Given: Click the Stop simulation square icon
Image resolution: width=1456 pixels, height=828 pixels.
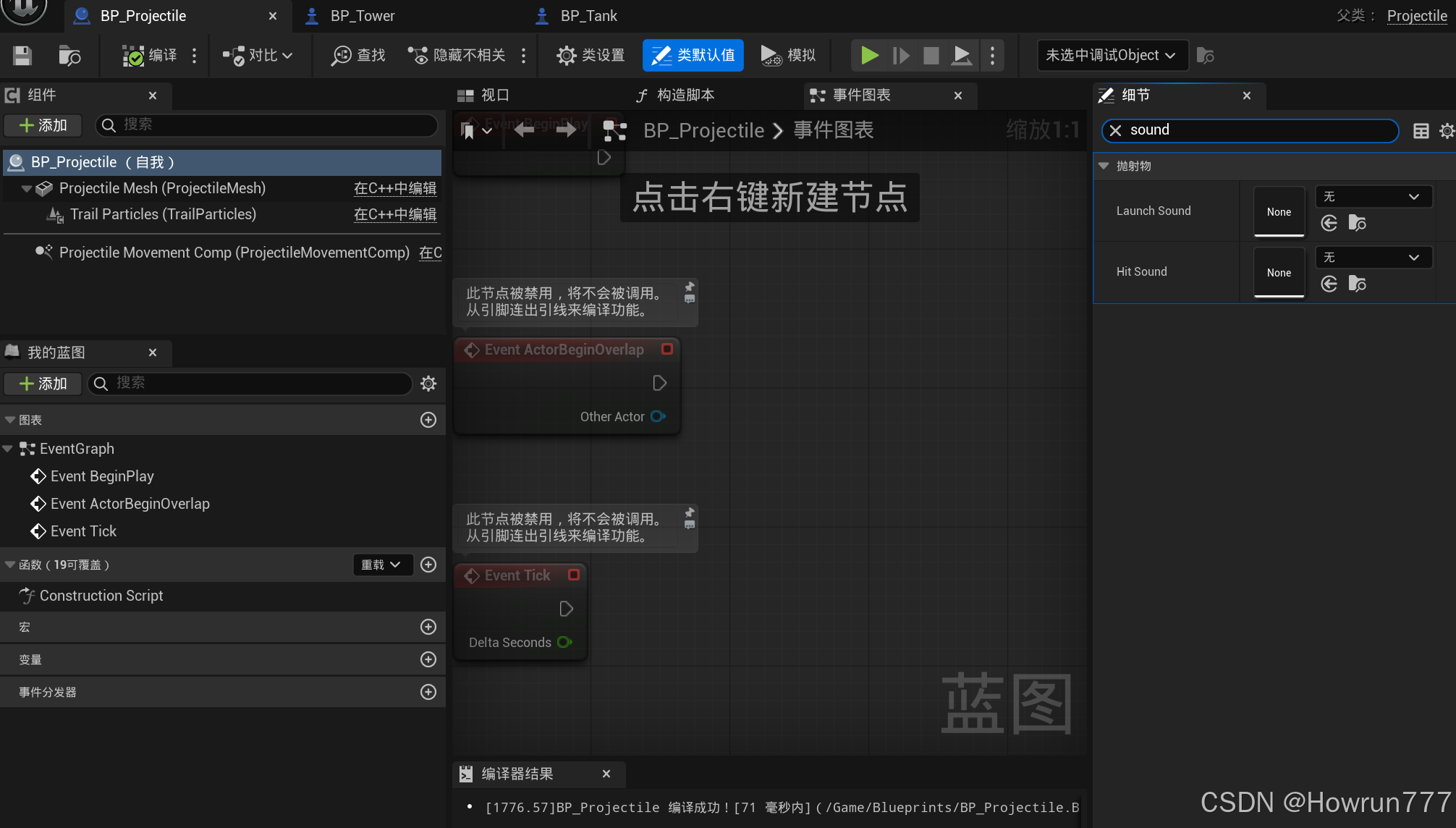Looking at the screenshot, I should (931, 56).
